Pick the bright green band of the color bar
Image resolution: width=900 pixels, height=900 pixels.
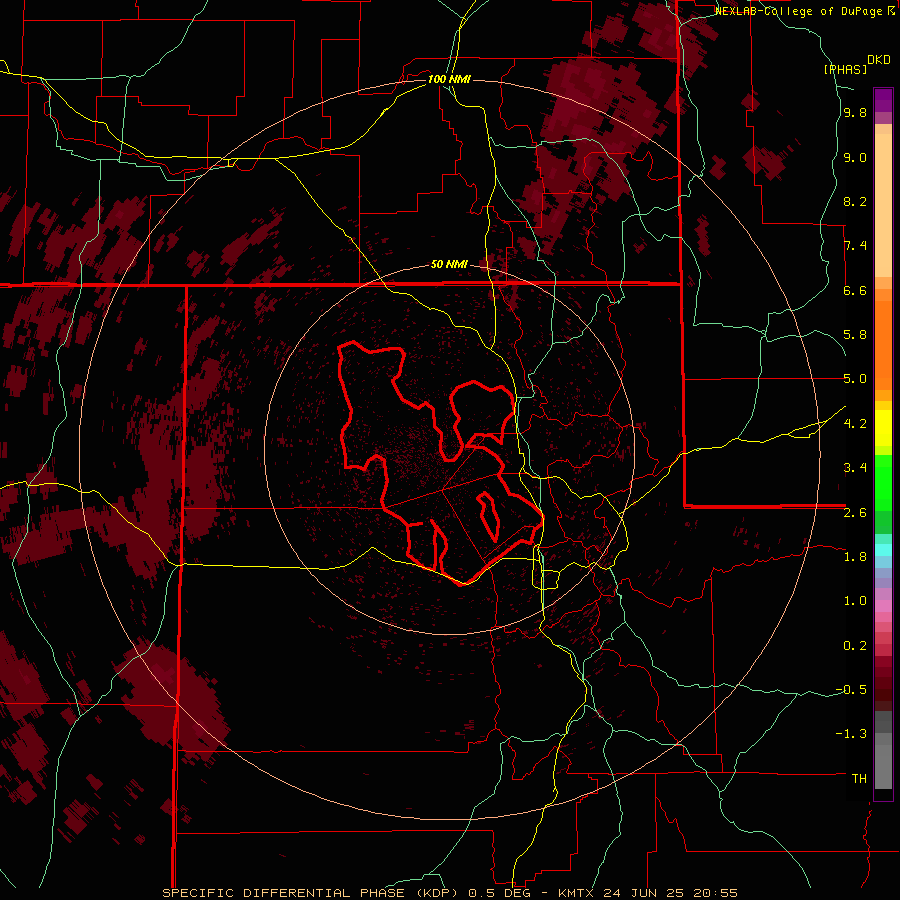883,483
